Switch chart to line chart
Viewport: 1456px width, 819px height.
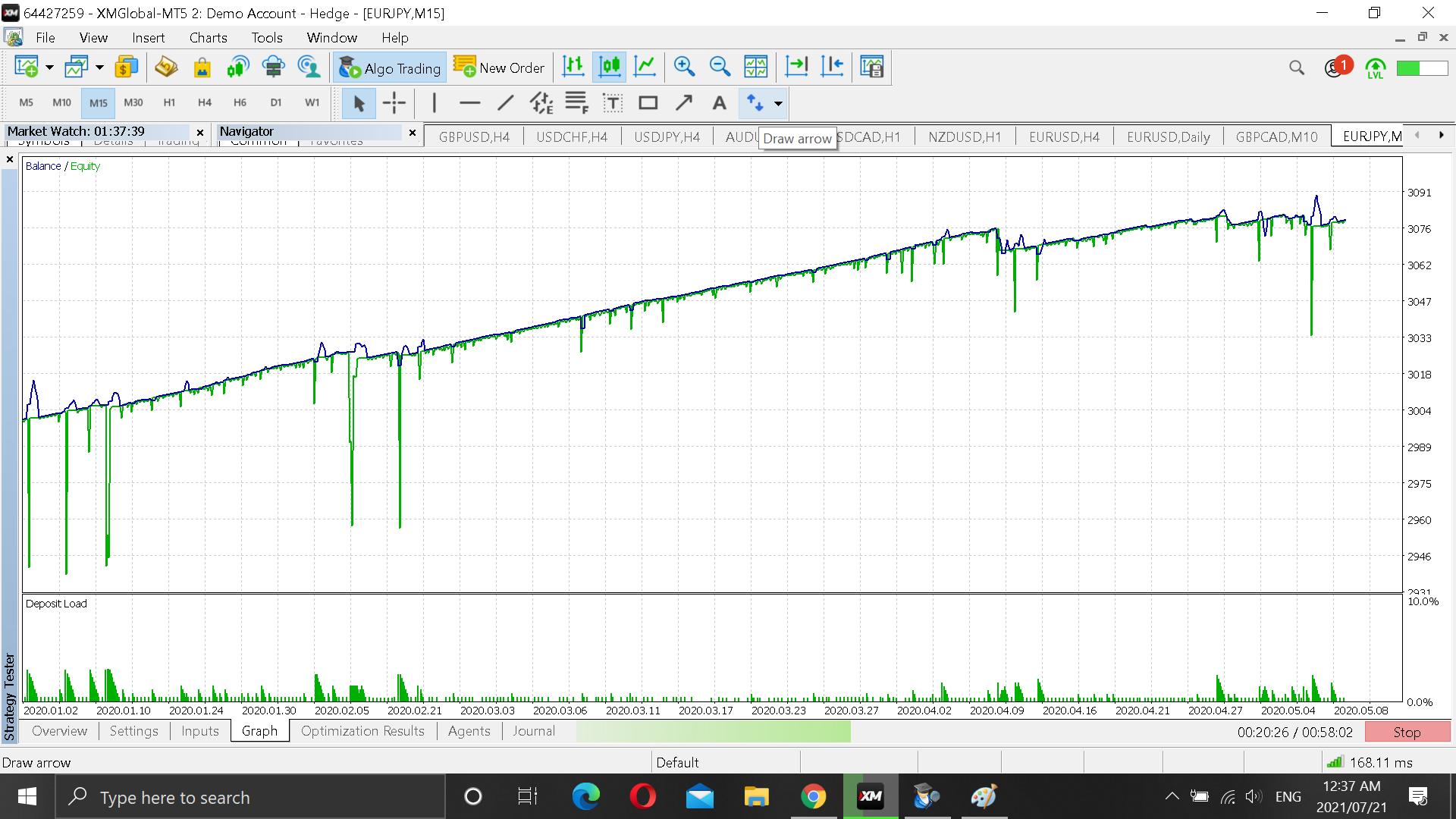645,67
